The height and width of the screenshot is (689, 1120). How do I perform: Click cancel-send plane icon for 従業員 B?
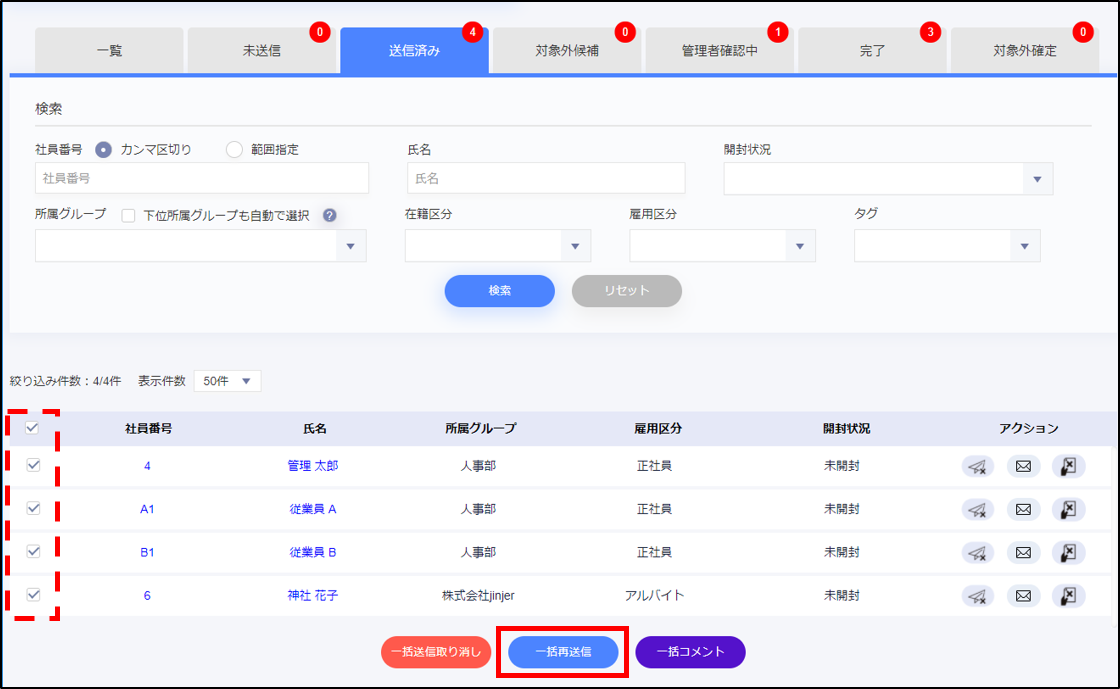[x=978, y=552]
